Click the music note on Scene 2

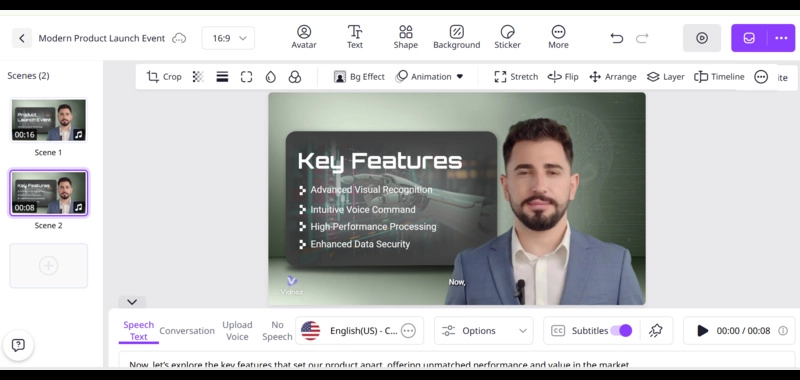(x=79, y=208)
